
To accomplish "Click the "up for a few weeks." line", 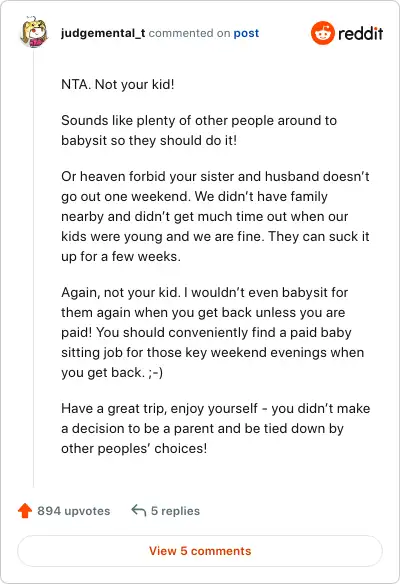I will point(121,257).
